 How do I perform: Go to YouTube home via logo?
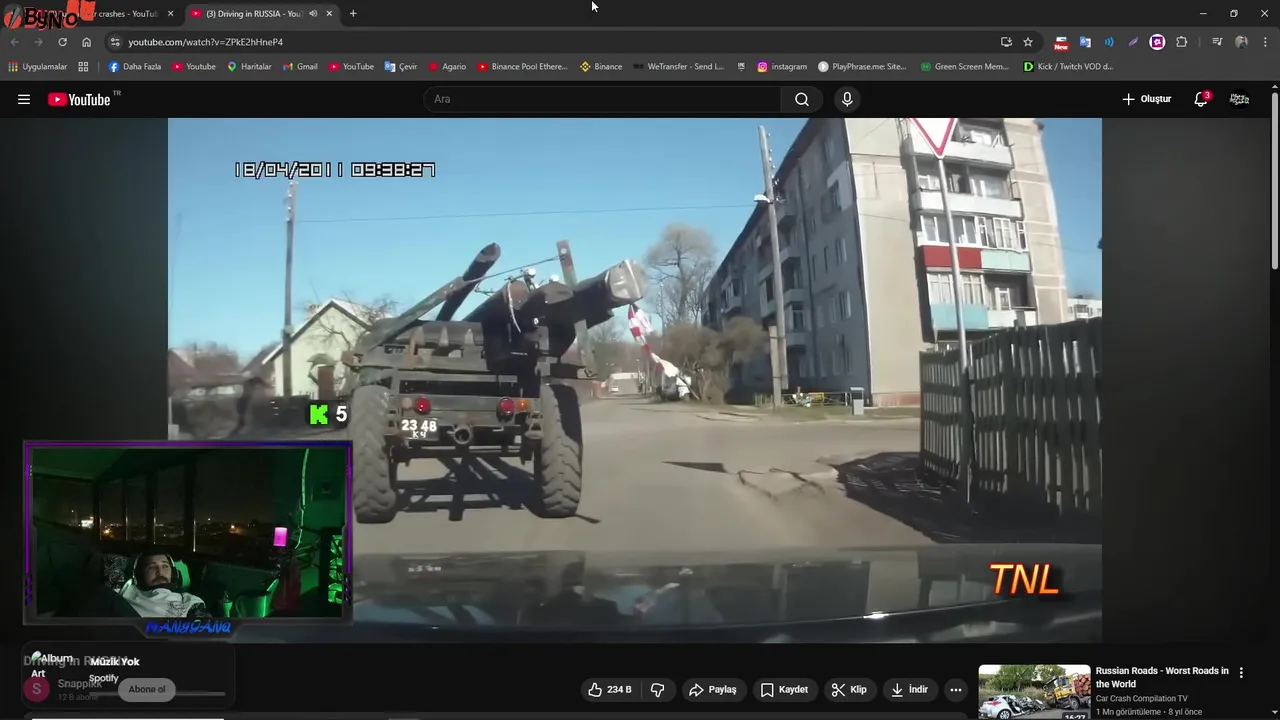(80, 99)
